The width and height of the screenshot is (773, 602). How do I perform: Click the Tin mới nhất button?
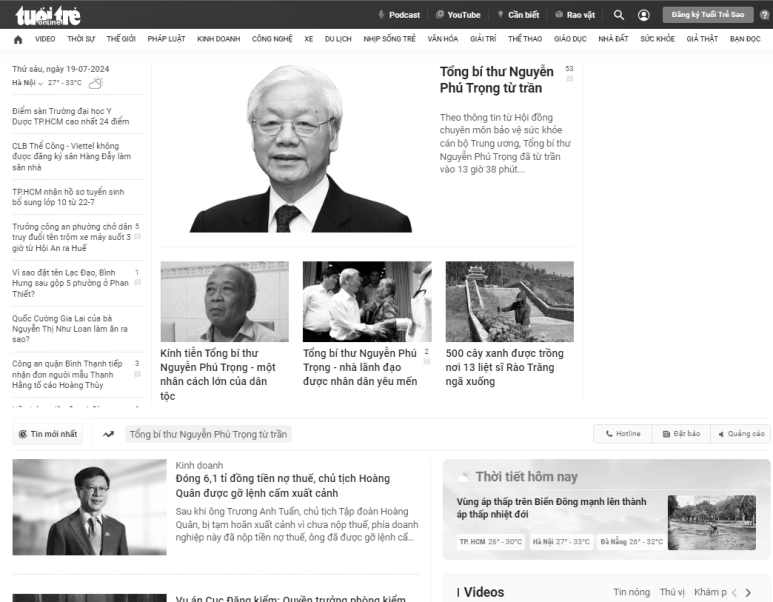(x=48, y=434)
